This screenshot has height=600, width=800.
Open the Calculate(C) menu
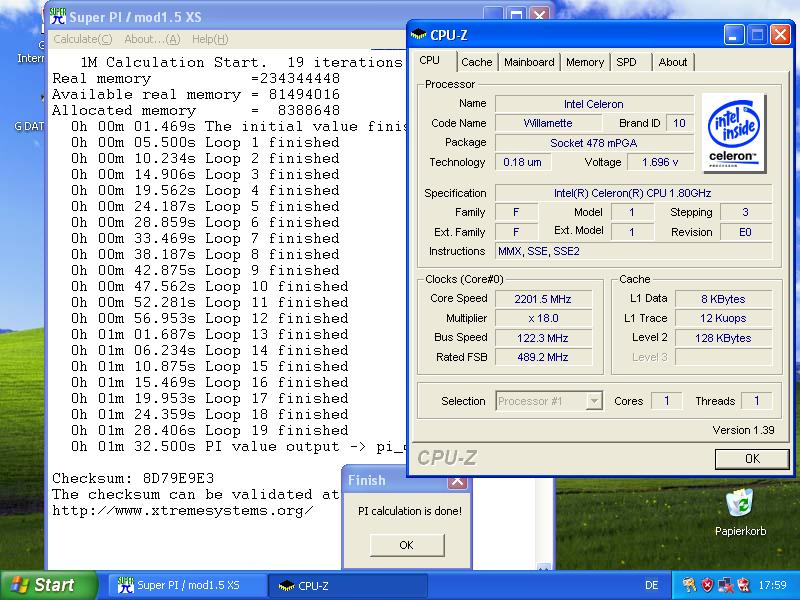click(83, 39)
